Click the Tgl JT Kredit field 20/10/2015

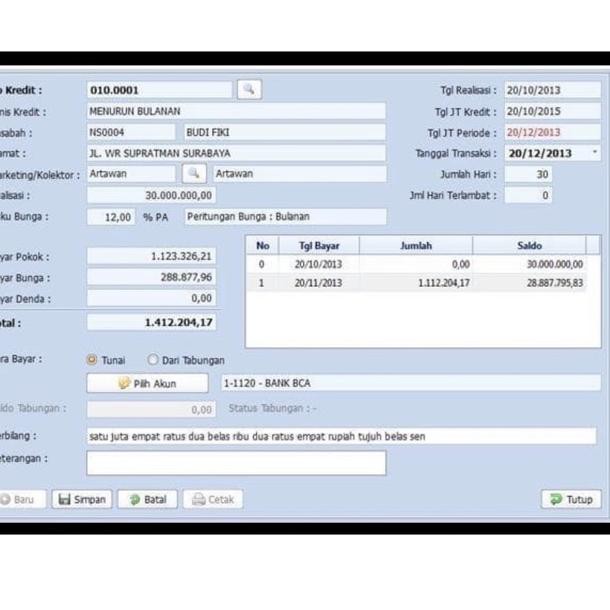[553, 111]
